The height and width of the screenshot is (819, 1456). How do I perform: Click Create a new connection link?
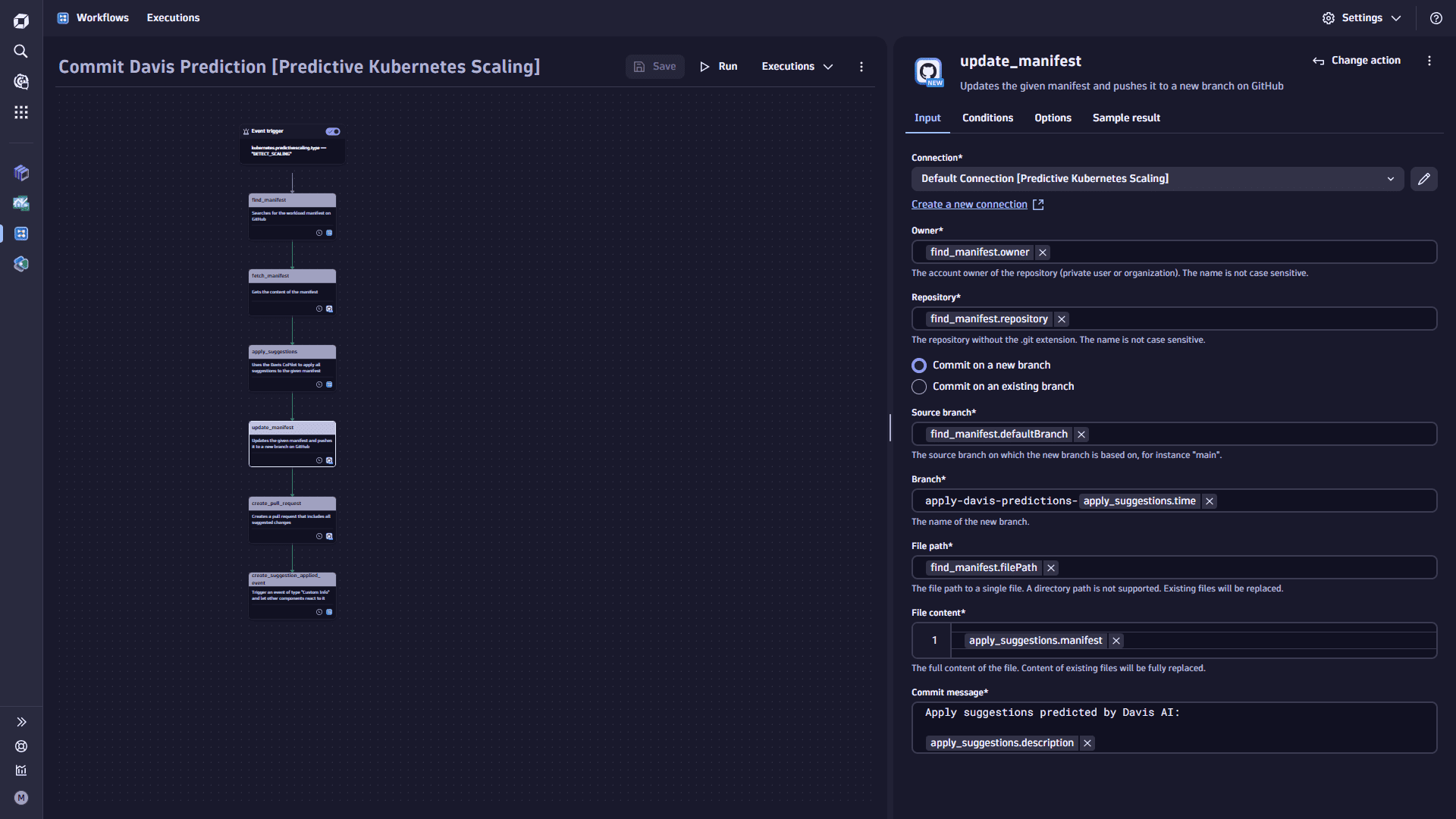point(977,205)
